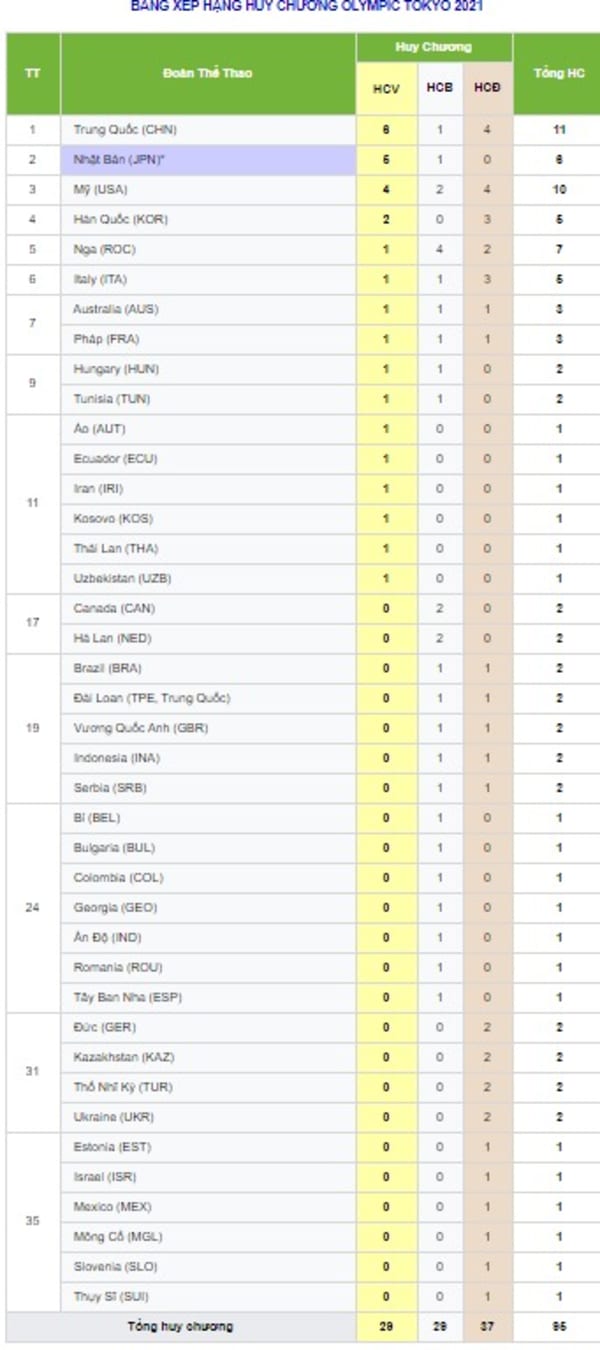Click the TT rank column header

32,73
